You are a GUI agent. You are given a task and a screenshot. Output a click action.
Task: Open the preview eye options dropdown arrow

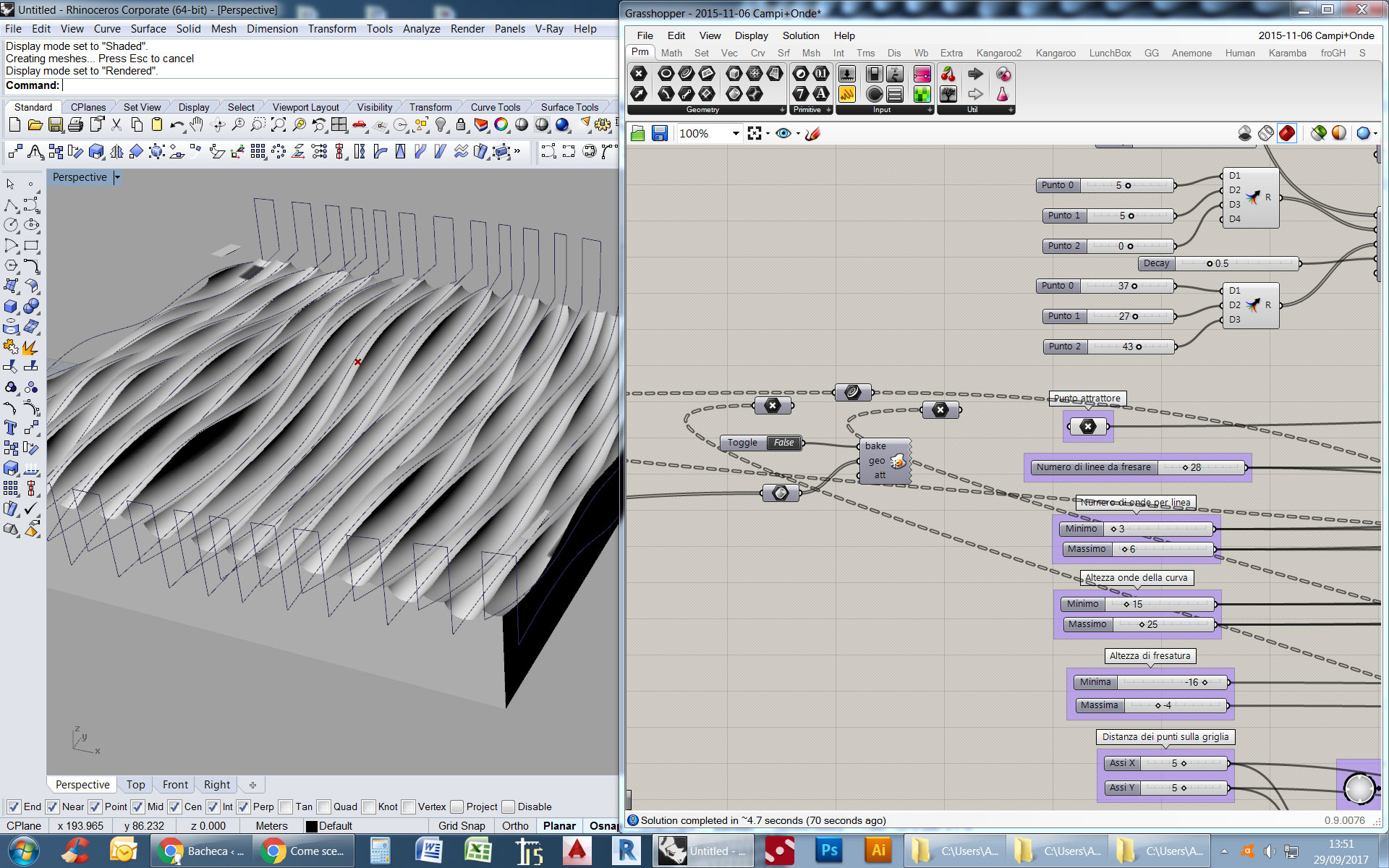tap(798, 134)
